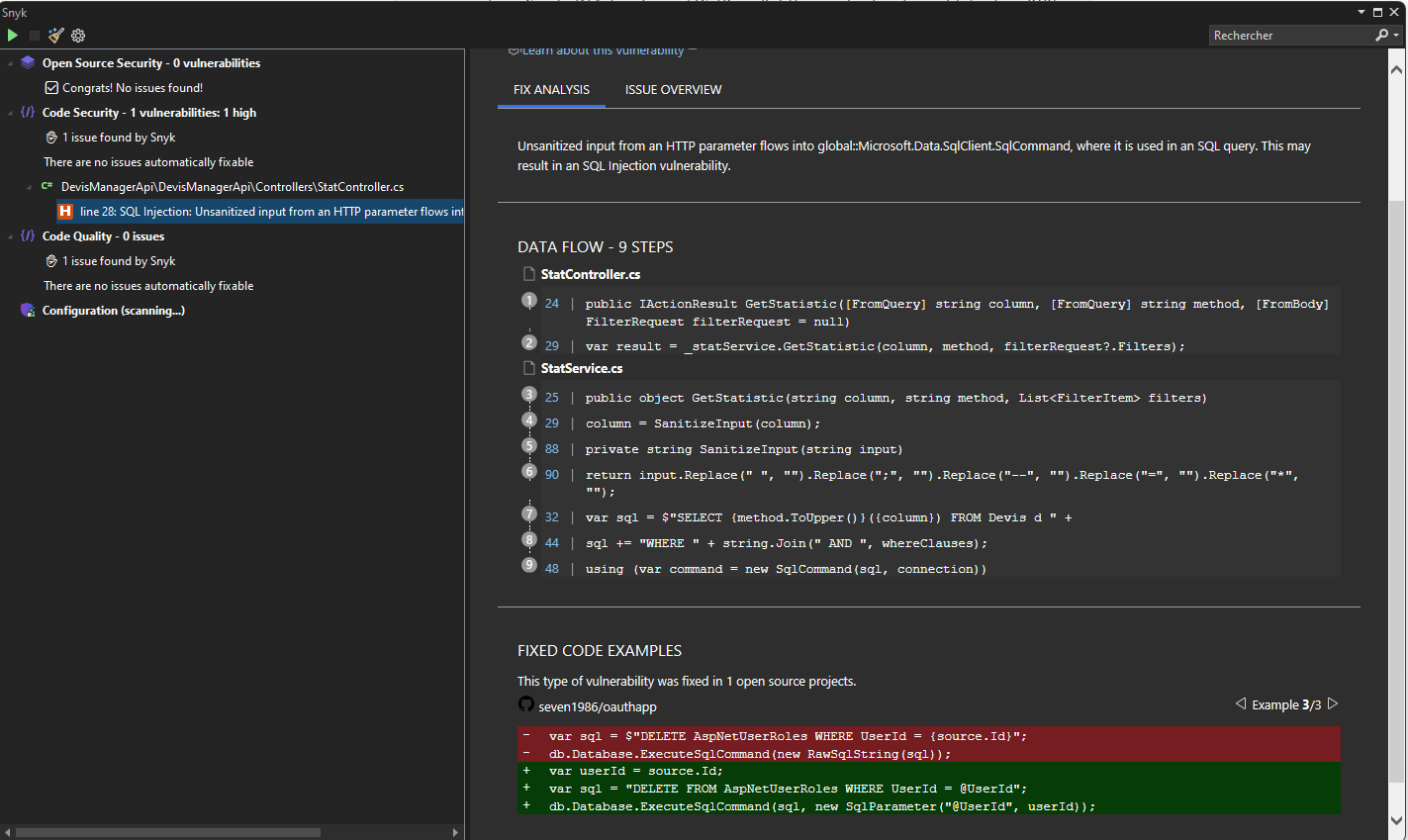
Task: Click the details panel scroll-up arrow
Action: pos(1396,69)
